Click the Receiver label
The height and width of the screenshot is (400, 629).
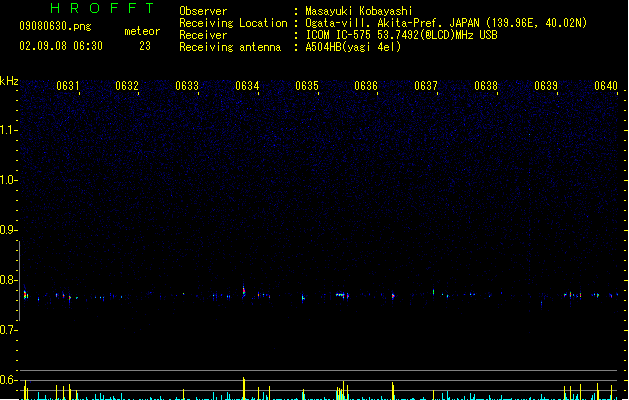(203, 35)
